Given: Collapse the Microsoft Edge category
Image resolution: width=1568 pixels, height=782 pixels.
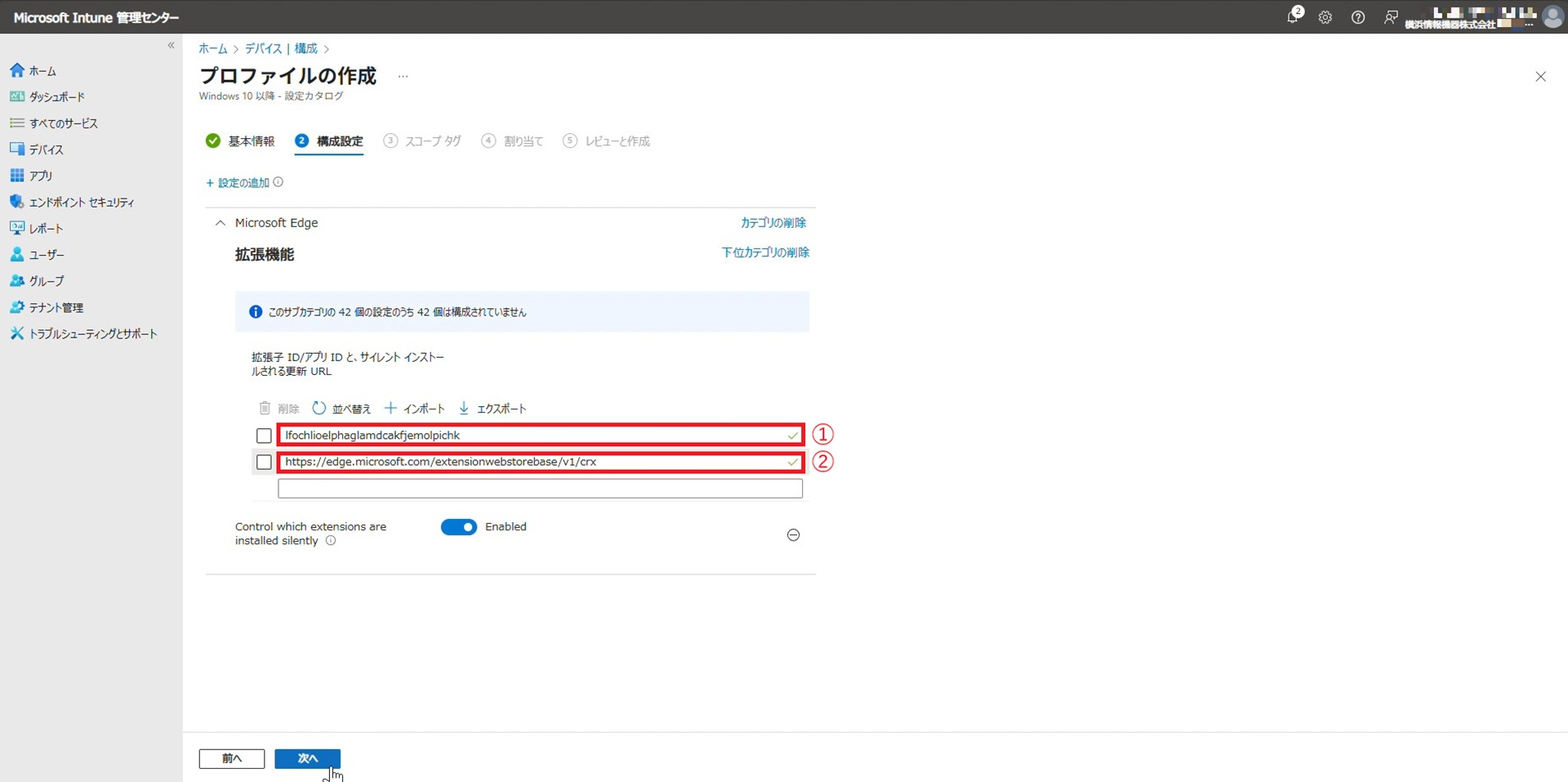Looking at the screenshot, I should click(x=220, y=223).
